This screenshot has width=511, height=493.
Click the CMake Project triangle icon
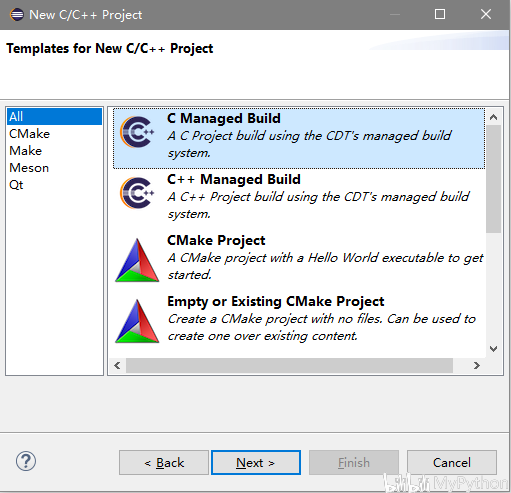pos(137,260)
